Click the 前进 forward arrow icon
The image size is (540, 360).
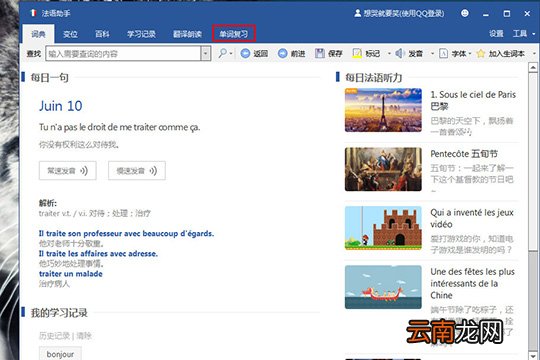pos(282,53)
